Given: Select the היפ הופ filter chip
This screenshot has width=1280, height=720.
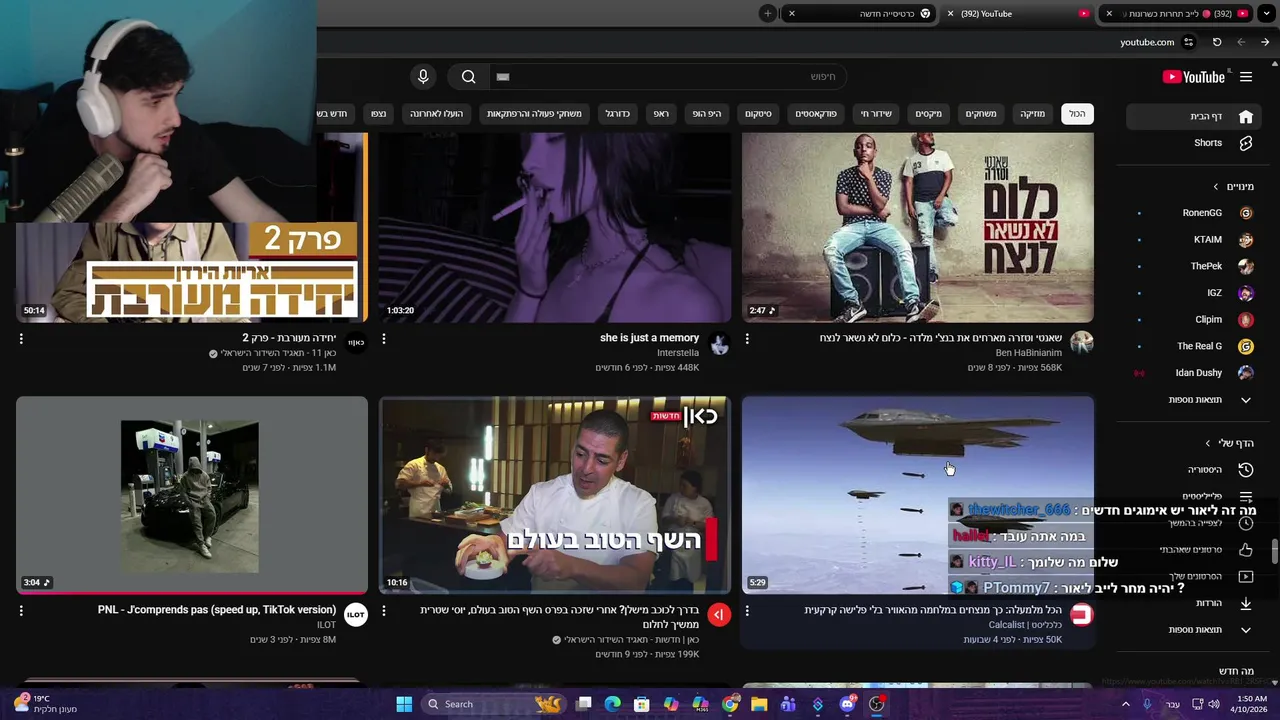Looking at the screenshot, I should point(707,114).
